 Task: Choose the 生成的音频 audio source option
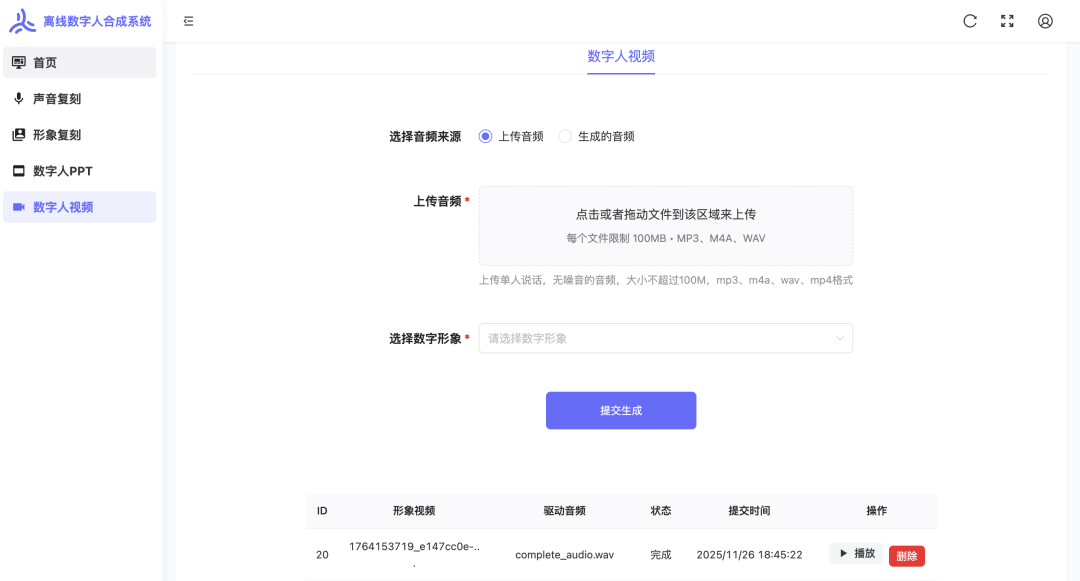click(565, 136)
